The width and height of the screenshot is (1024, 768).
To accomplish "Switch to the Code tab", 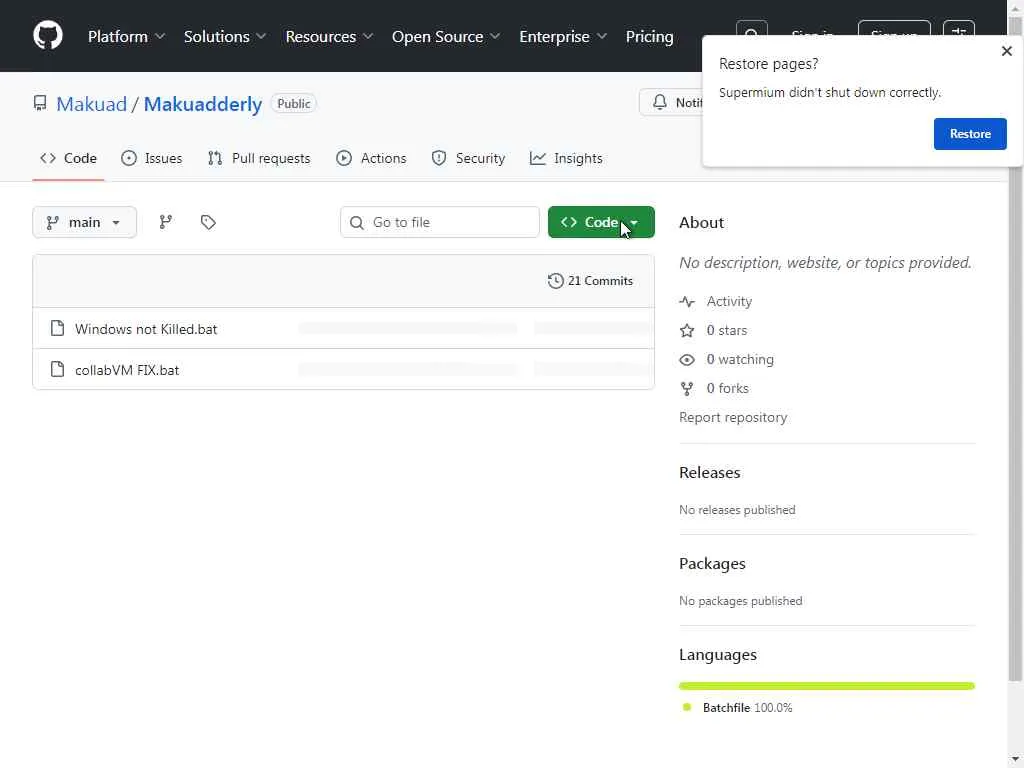I will (69, 158).
